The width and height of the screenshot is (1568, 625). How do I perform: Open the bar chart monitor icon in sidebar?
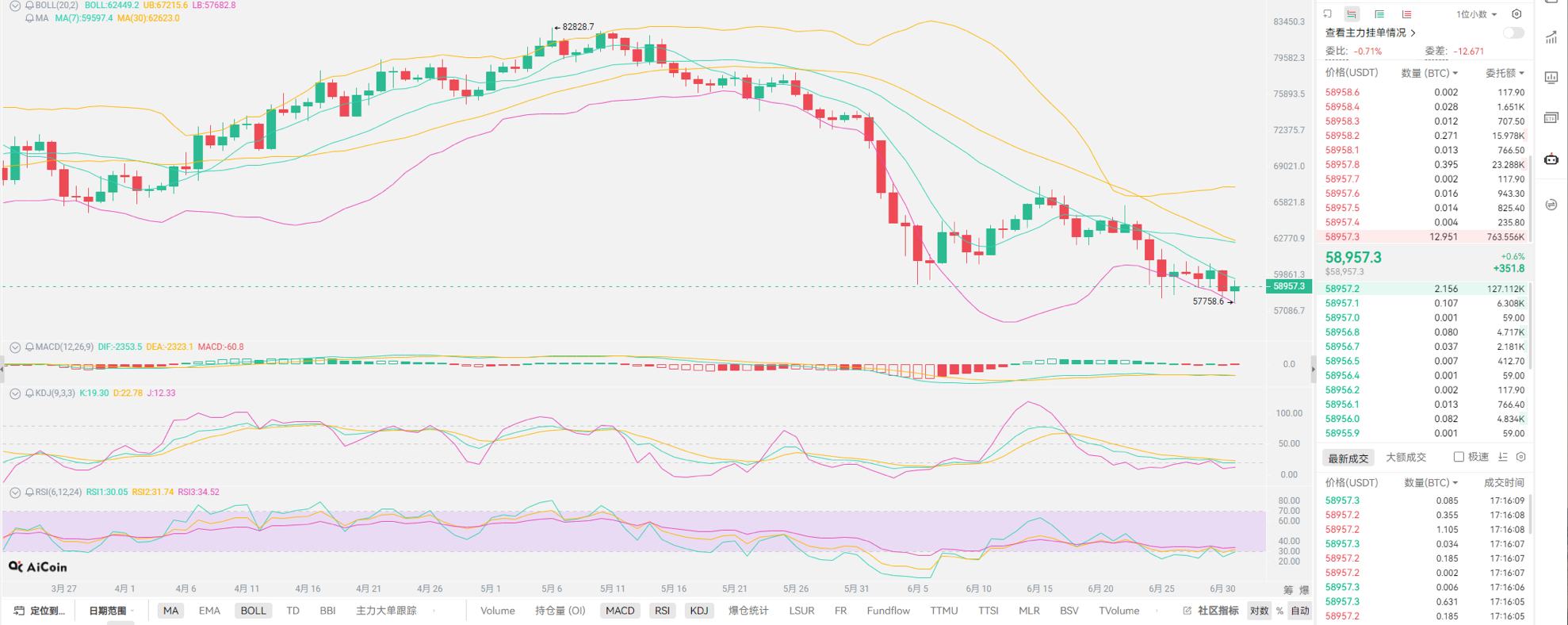click(x=1551, y=78)
